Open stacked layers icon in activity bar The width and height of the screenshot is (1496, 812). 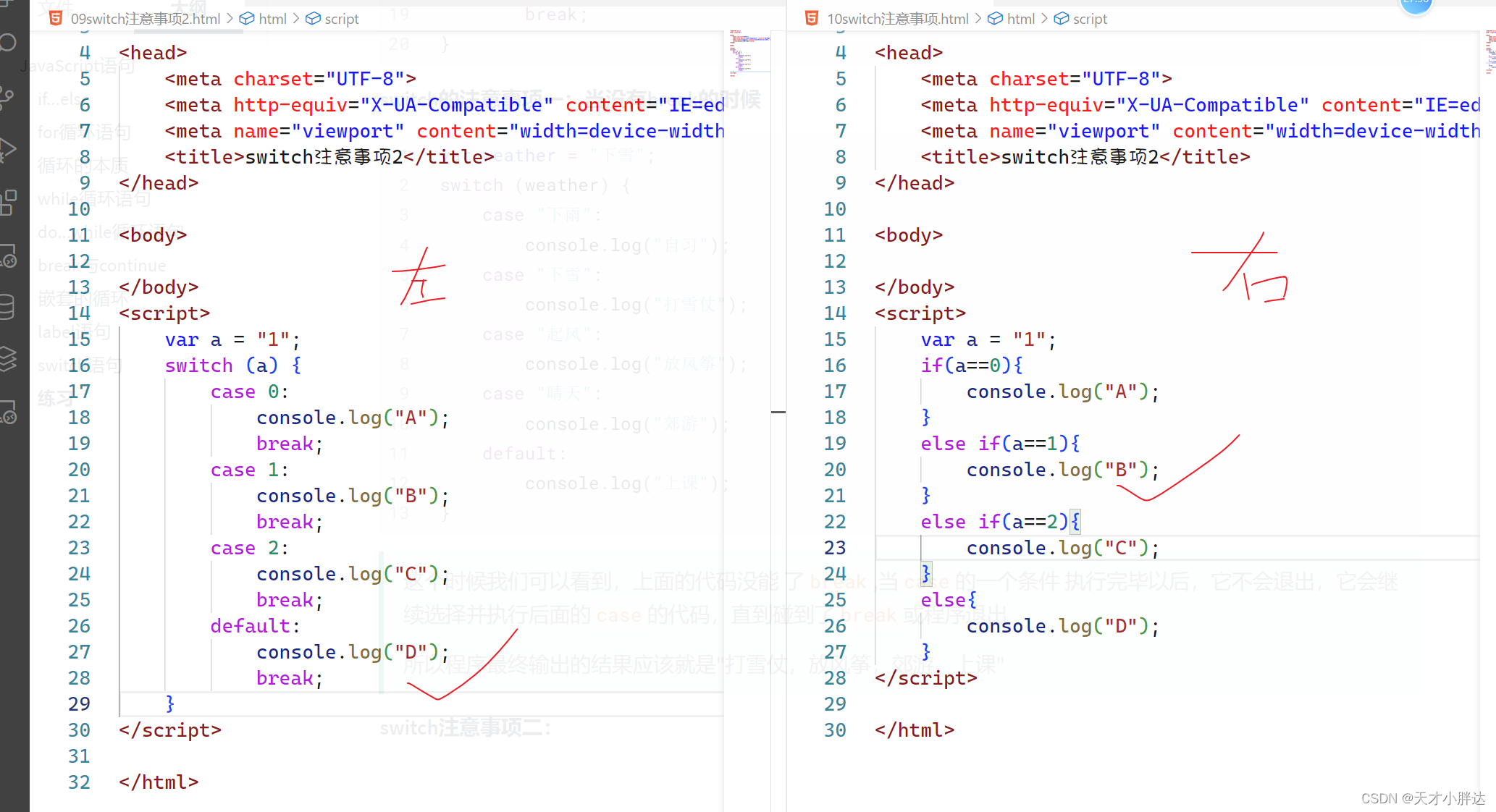pyautogui.click(x=8, y=359)
